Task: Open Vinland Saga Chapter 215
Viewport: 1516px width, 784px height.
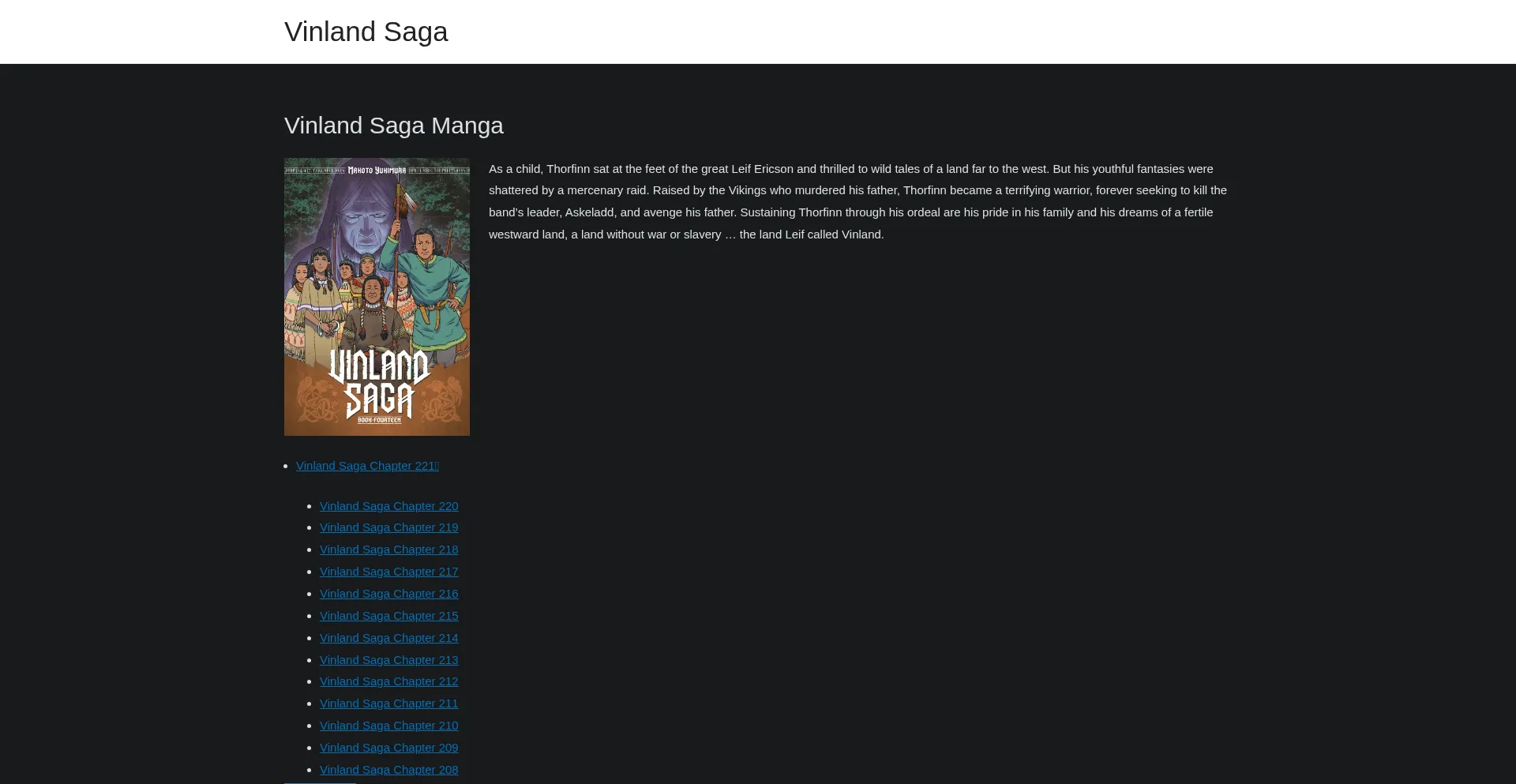Action: [388, 615]
